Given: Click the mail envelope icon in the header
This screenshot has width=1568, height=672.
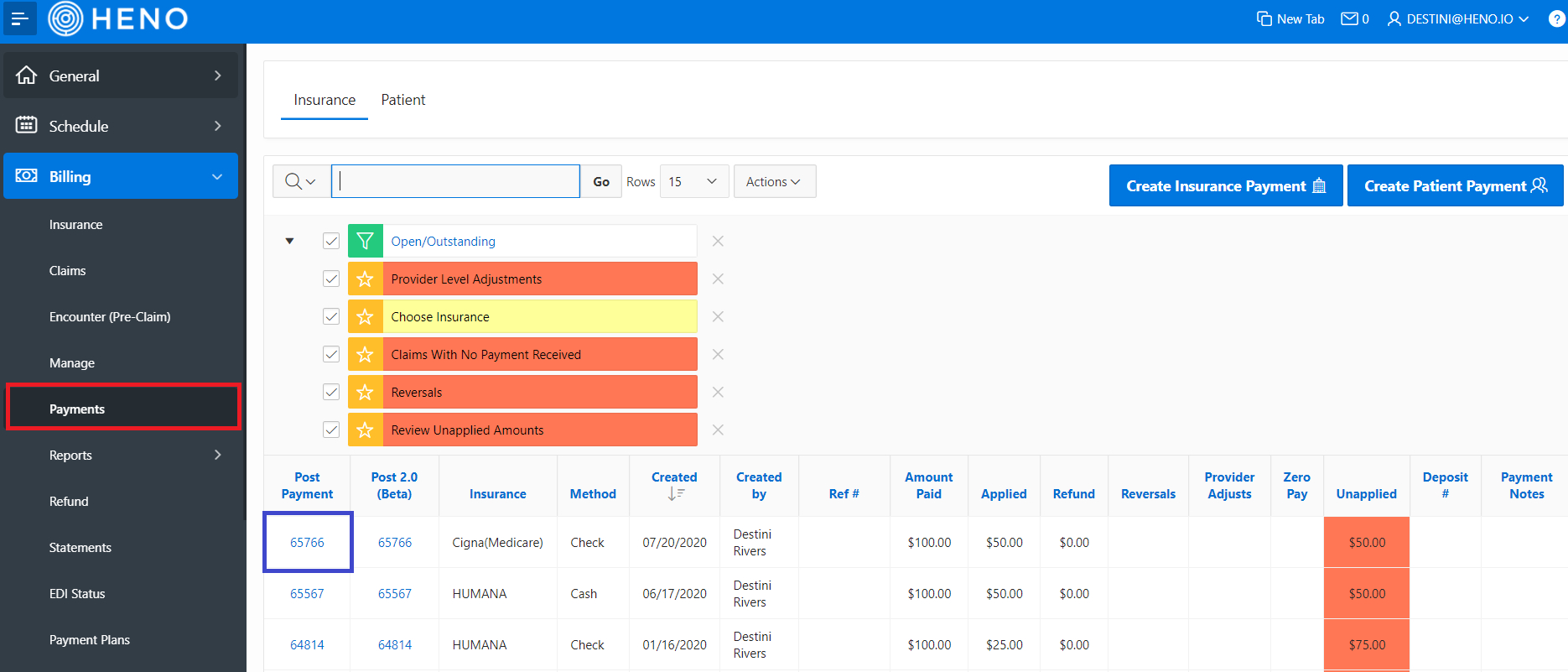Looking at the screenshot, I should coord(1349,18).
